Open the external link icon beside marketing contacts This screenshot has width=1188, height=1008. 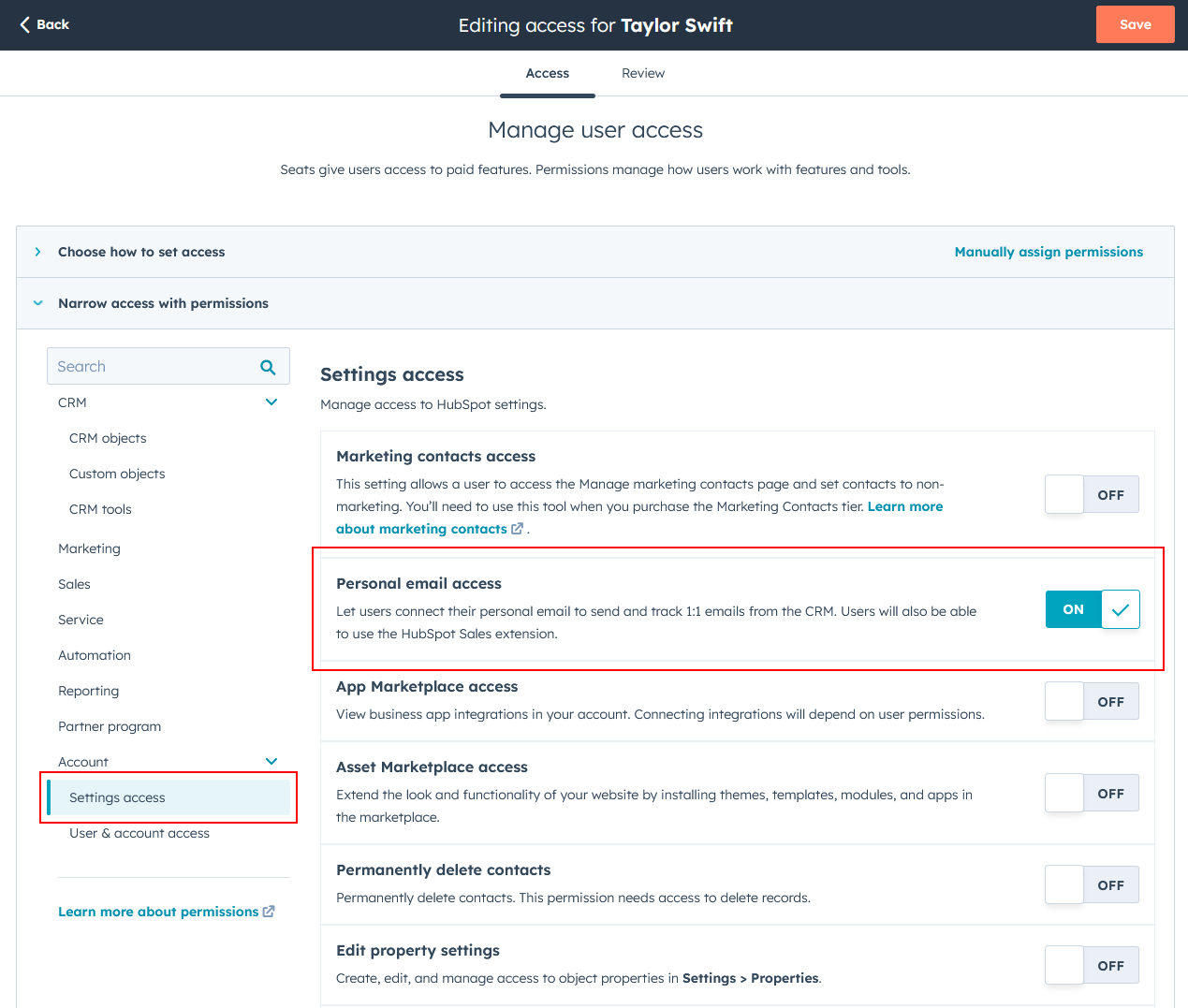point(517,529)
